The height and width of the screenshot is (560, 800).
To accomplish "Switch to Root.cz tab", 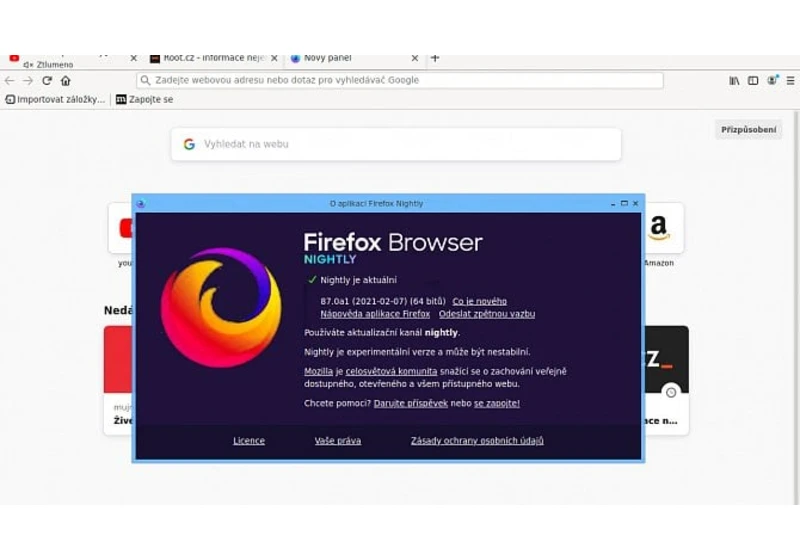I will (214, 58).
